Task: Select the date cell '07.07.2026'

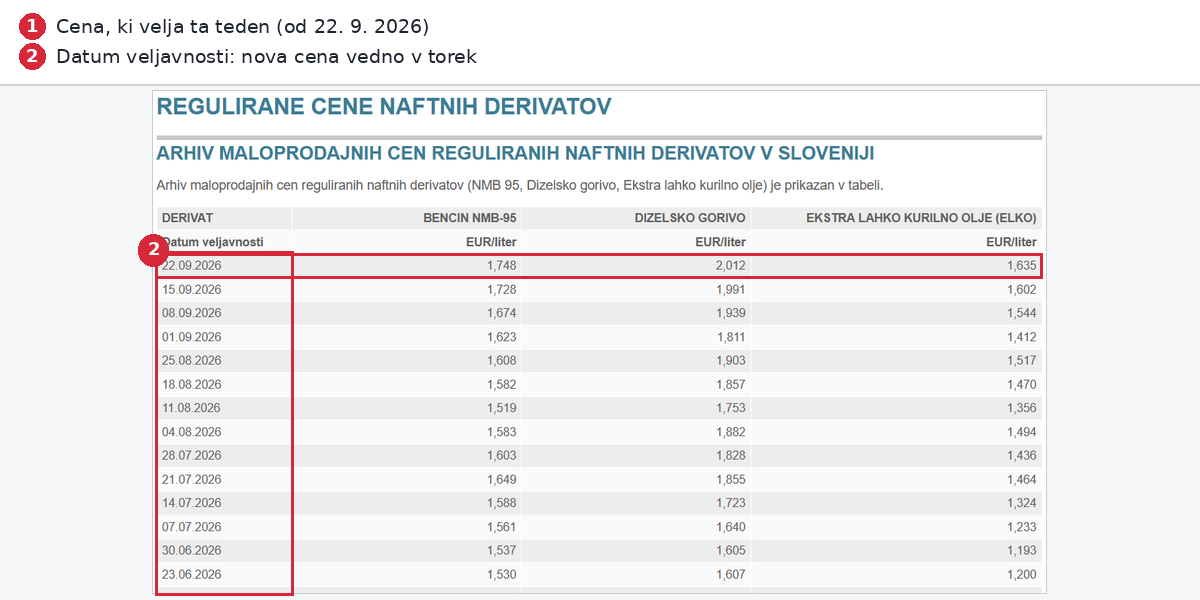Action: pyautogui.click(x=192, y=527)
